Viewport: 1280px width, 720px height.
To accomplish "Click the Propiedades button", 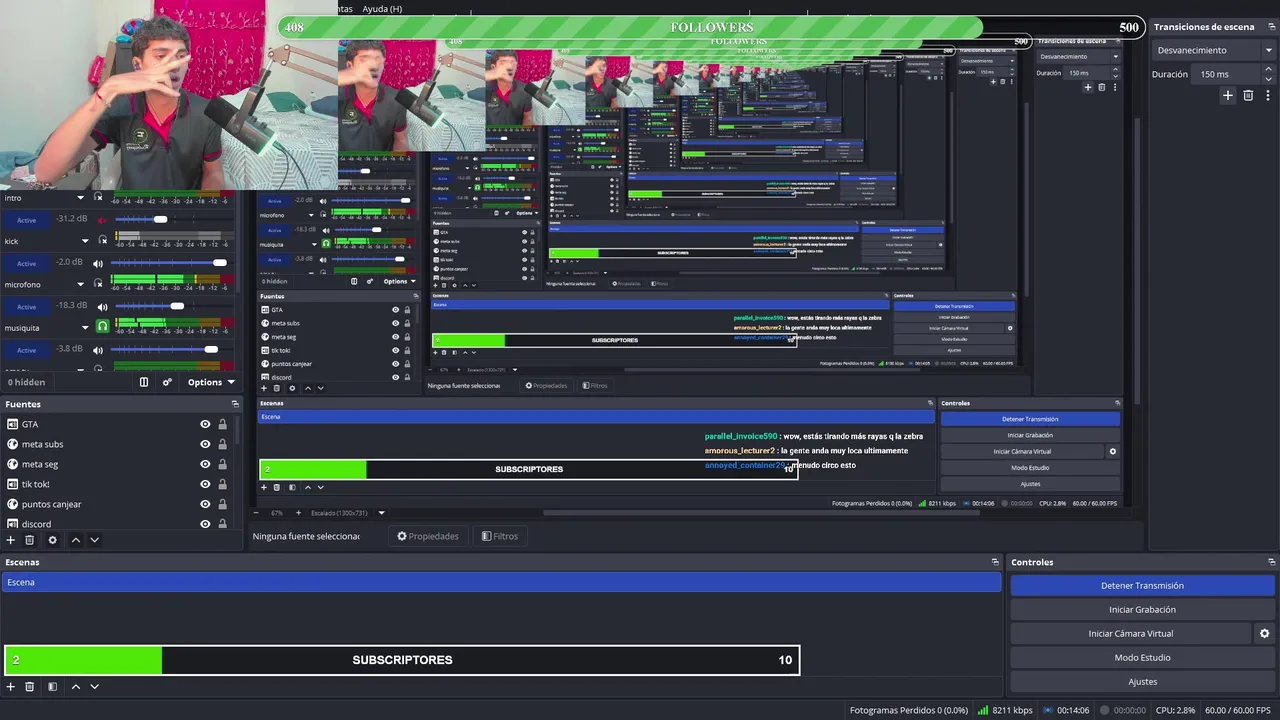I will [x=428, y=536].
